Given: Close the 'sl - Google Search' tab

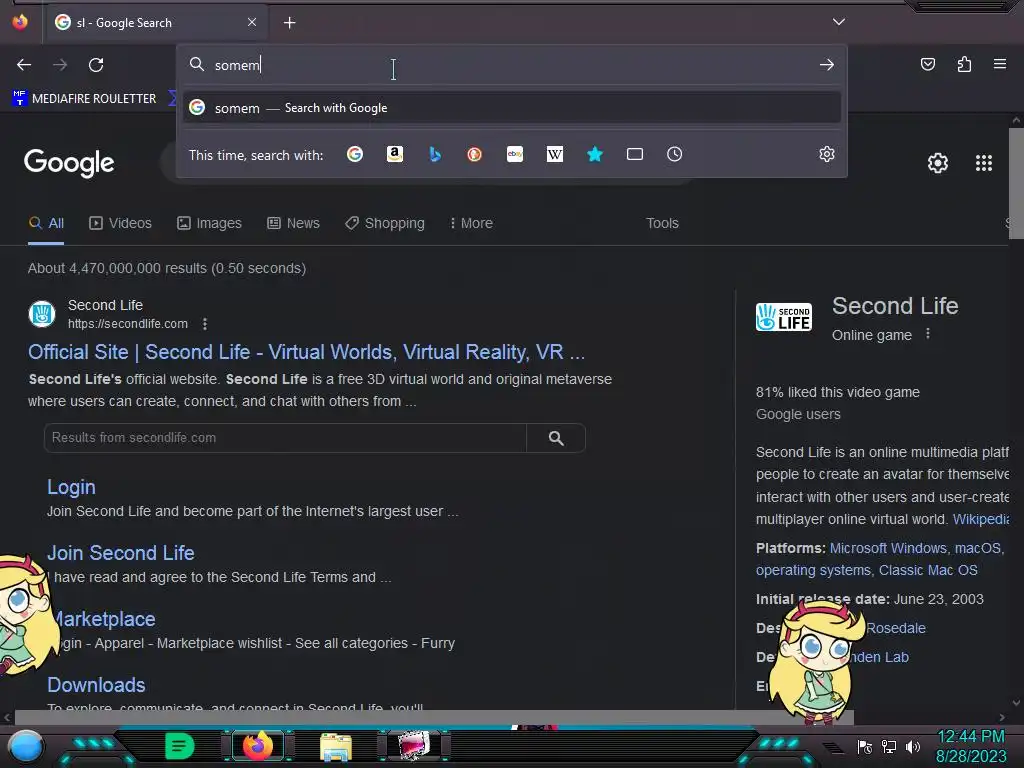Looking at the screenshot, I should [x=252, y=22].
